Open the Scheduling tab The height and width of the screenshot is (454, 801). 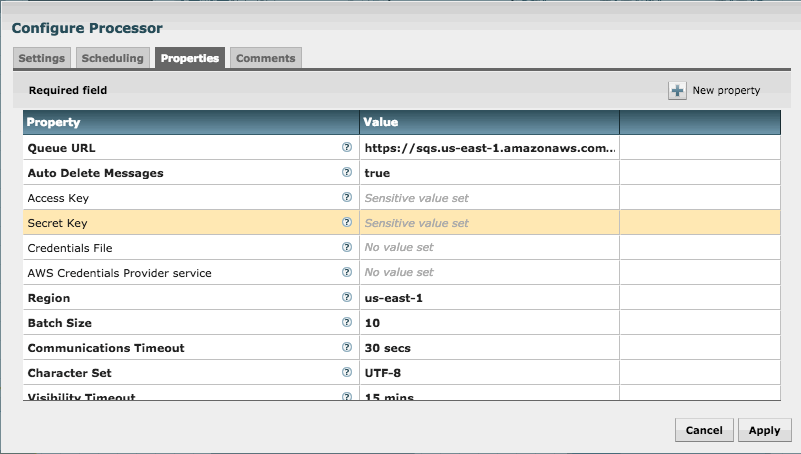click(113, 58)
